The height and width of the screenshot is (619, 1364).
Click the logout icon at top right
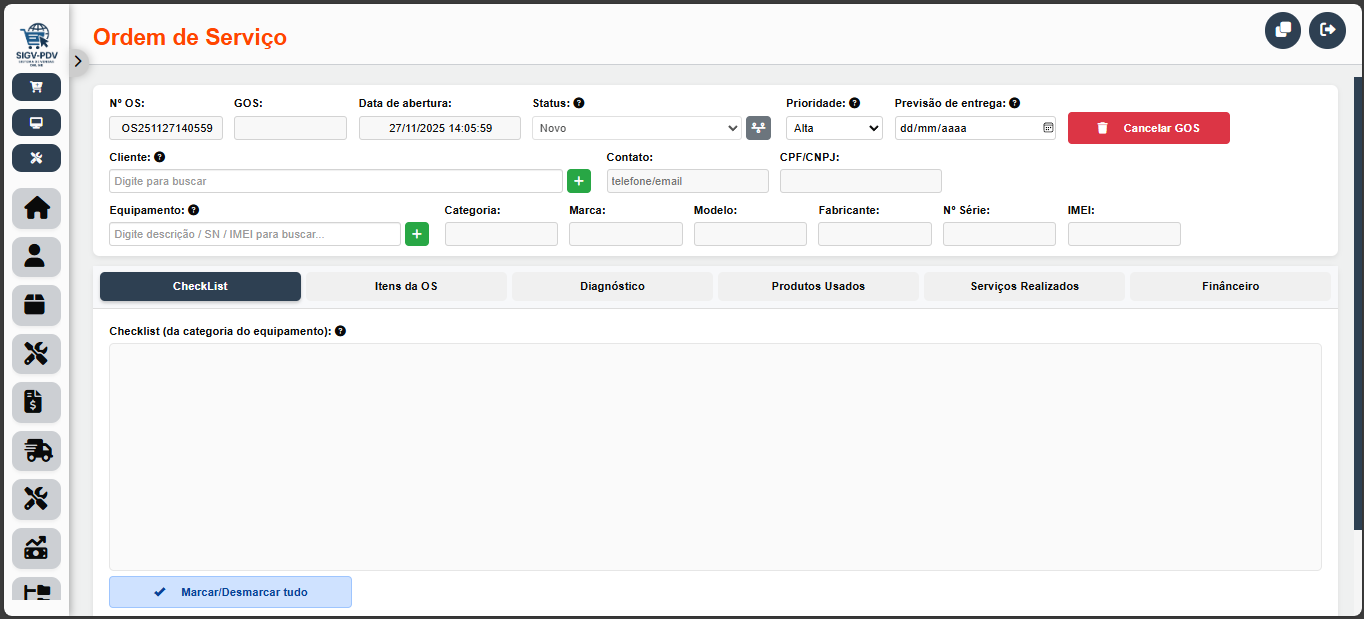[x=1327, y=30]
